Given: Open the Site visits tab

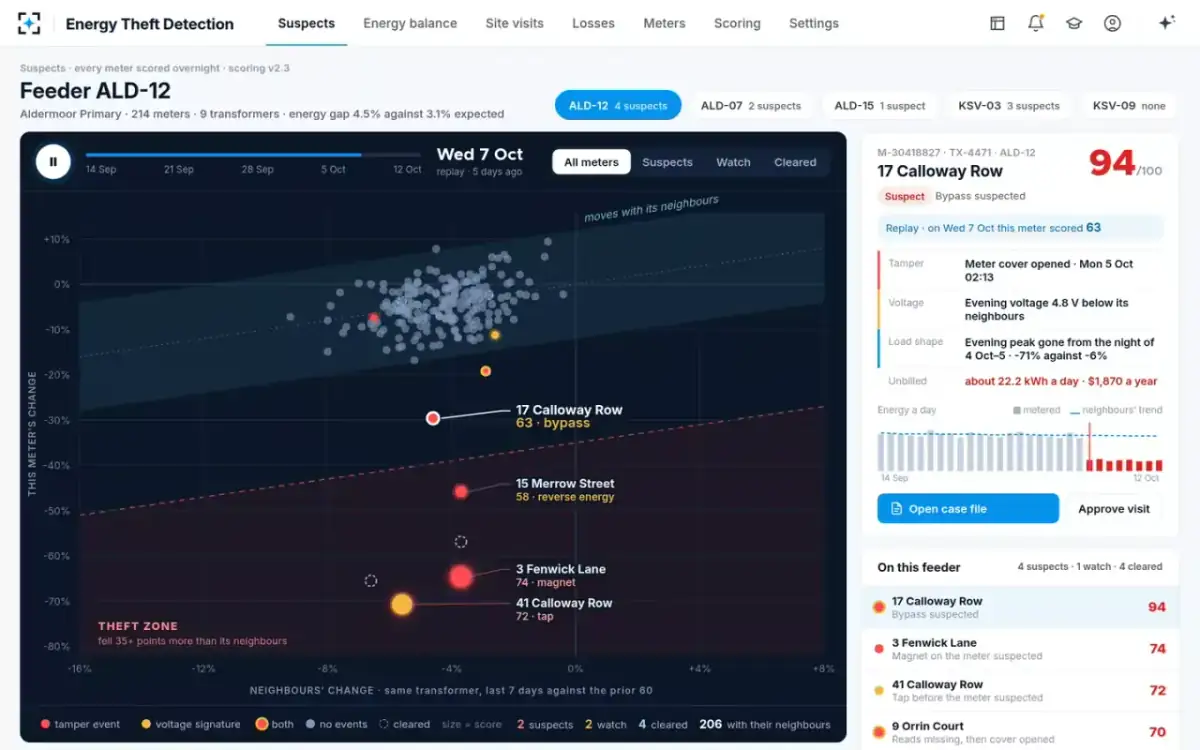Looking at the screenshot, I should coord(514,23).
